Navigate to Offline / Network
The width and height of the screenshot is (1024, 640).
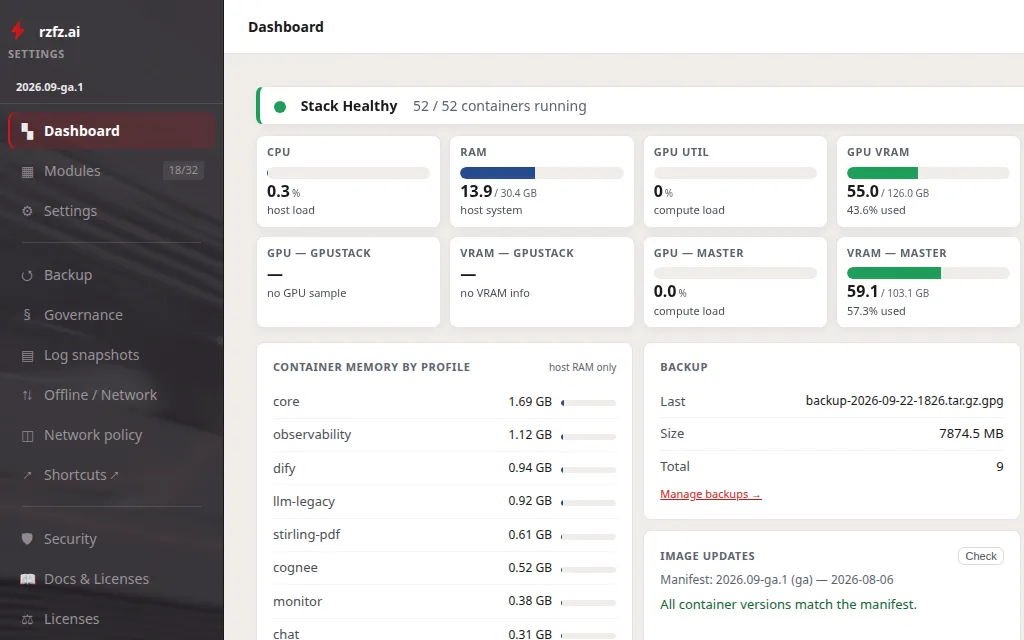coord(112,395)
